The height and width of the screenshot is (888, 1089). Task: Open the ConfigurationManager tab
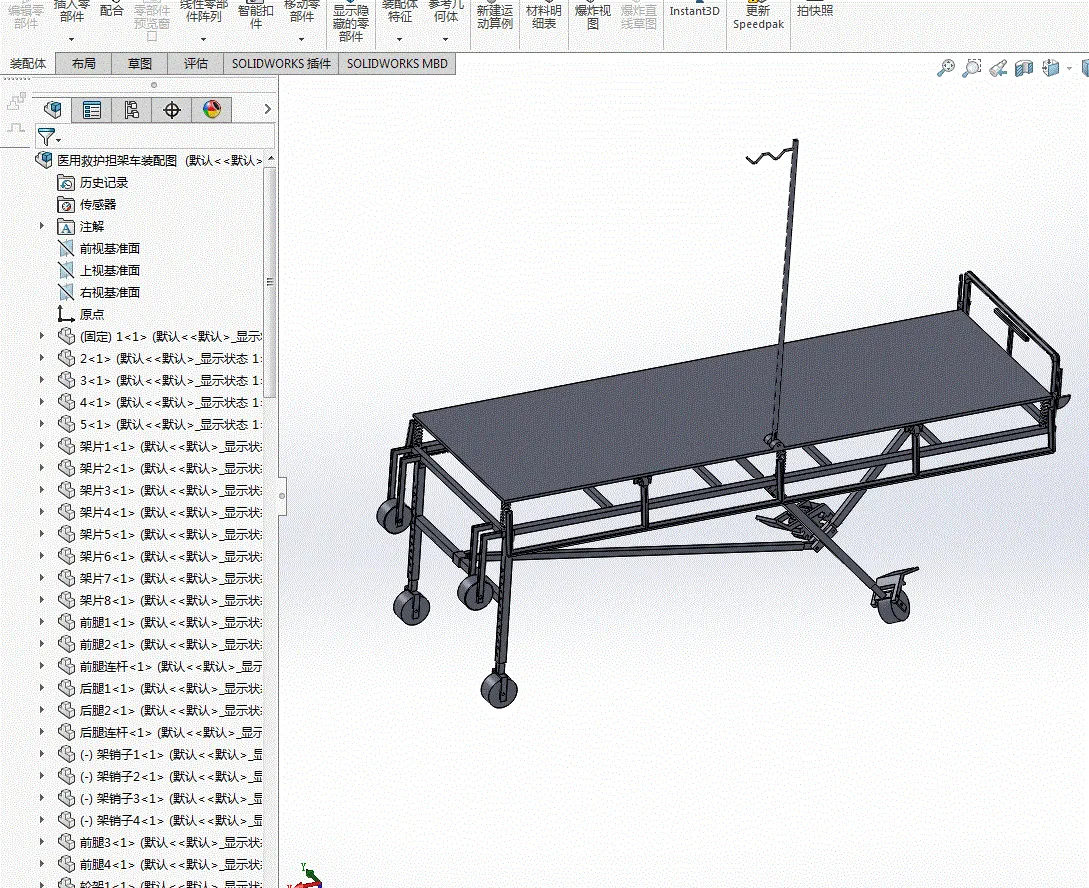click(131, 110)
